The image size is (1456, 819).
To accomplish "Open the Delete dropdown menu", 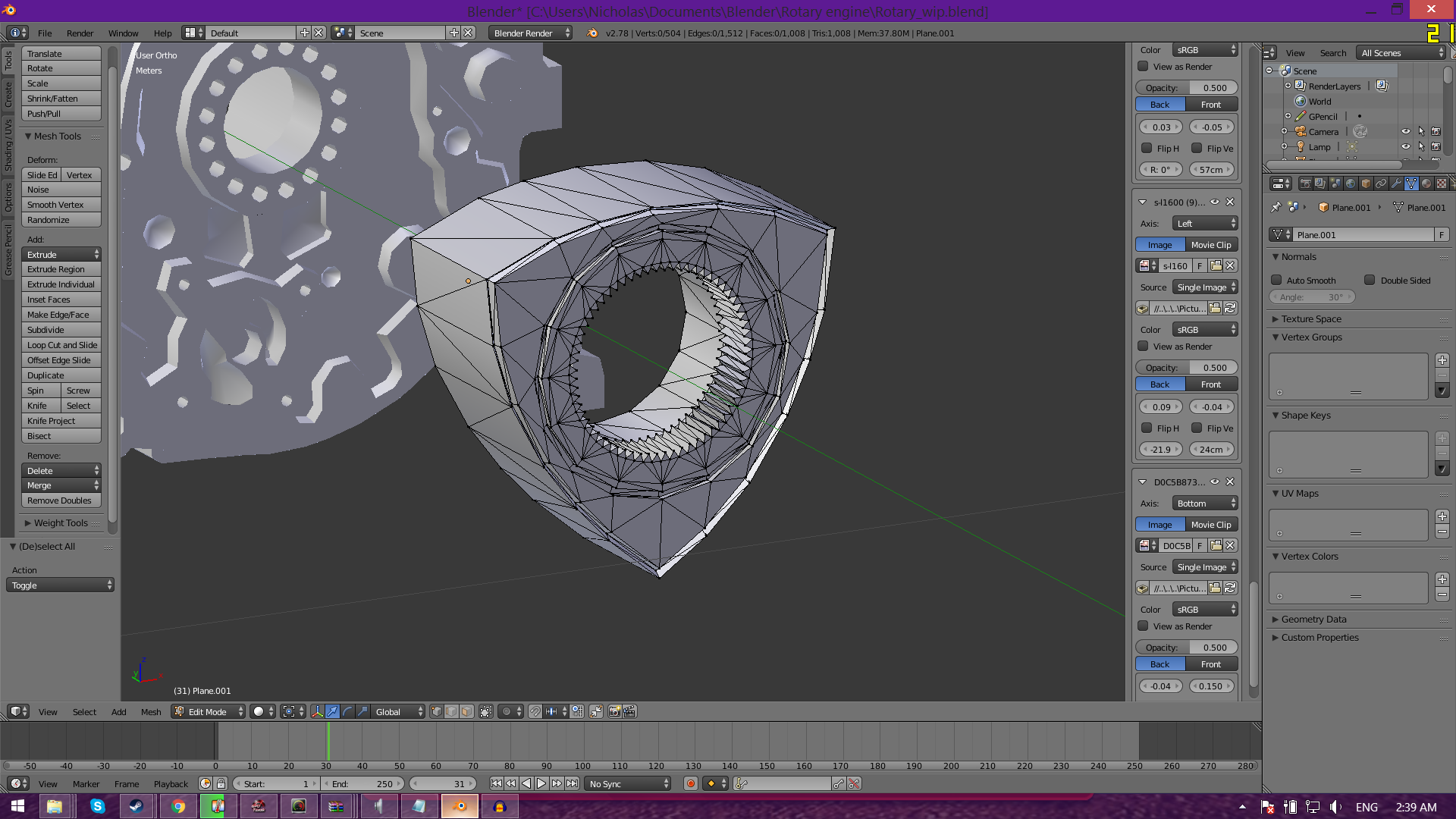I will coord(61,470).
